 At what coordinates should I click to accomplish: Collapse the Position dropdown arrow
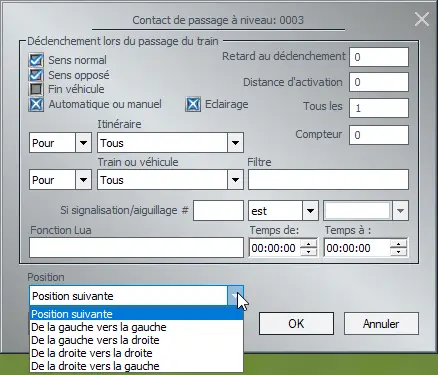[235, 296]
